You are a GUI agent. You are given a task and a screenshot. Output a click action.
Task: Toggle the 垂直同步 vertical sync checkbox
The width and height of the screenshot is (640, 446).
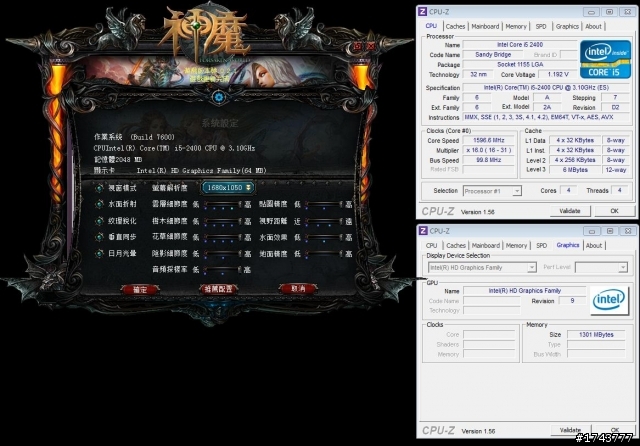(99, 237)
